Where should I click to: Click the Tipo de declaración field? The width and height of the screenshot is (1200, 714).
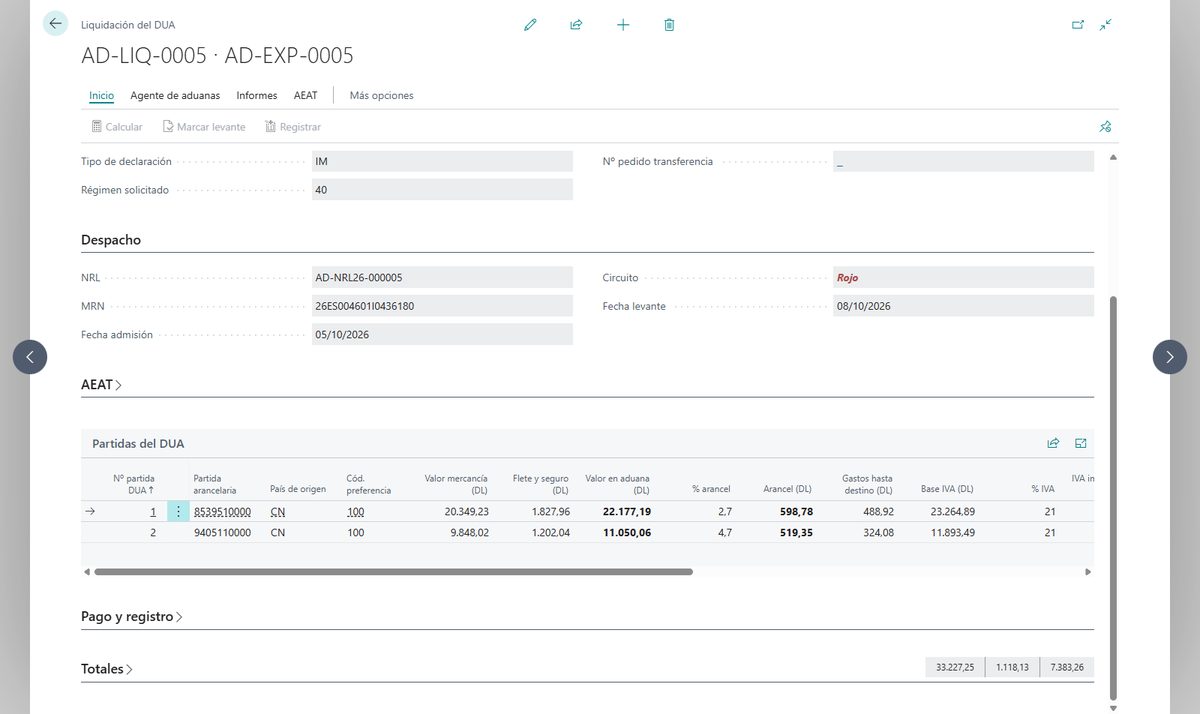pyautogui.click(x=442, y=162)
